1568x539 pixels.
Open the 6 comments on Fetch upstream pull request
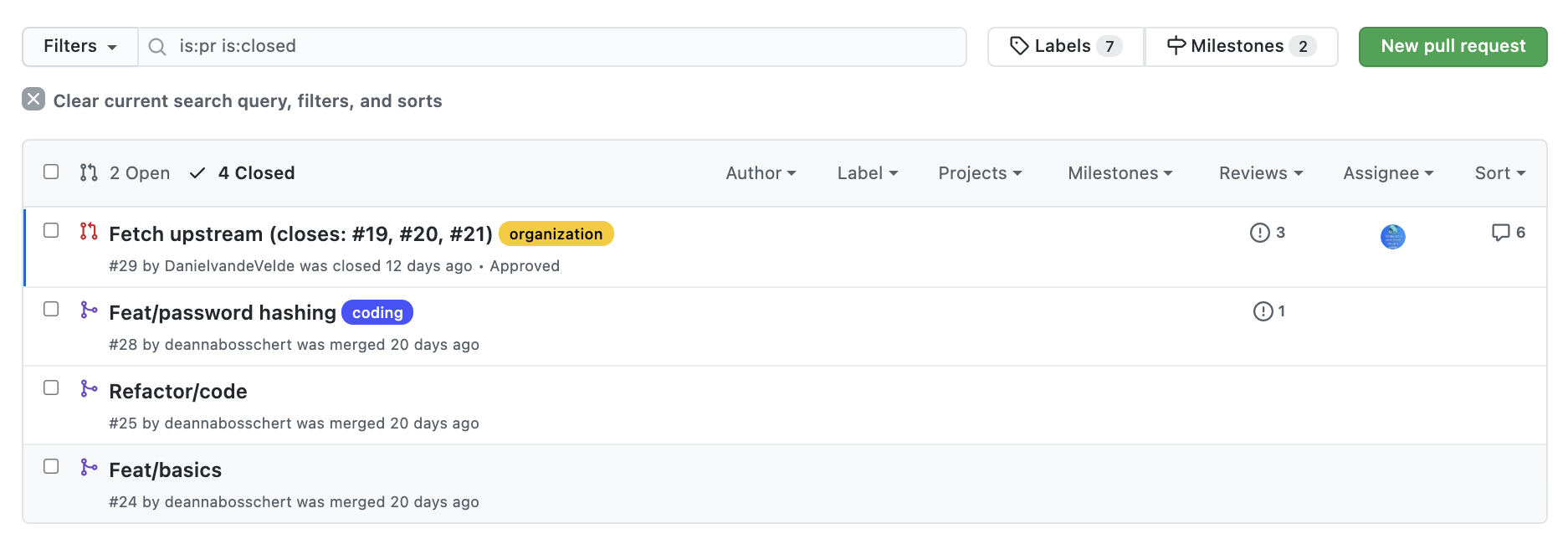pyautogui.click(x=1509, y=233)
